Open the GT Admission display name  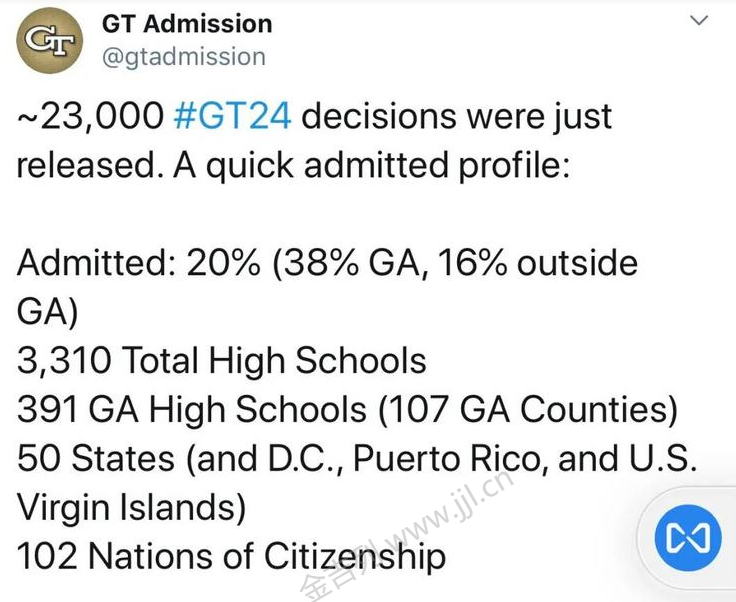187,24
